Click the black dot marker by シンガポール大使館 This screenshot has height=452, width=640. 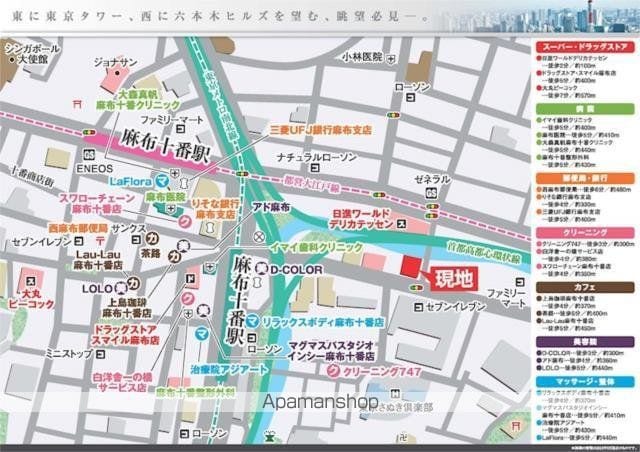pyautogui.click(x=12, y=60)
